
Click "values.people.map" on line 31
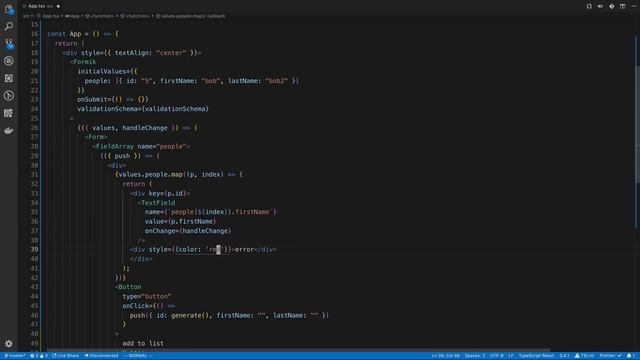coord(150,174)
